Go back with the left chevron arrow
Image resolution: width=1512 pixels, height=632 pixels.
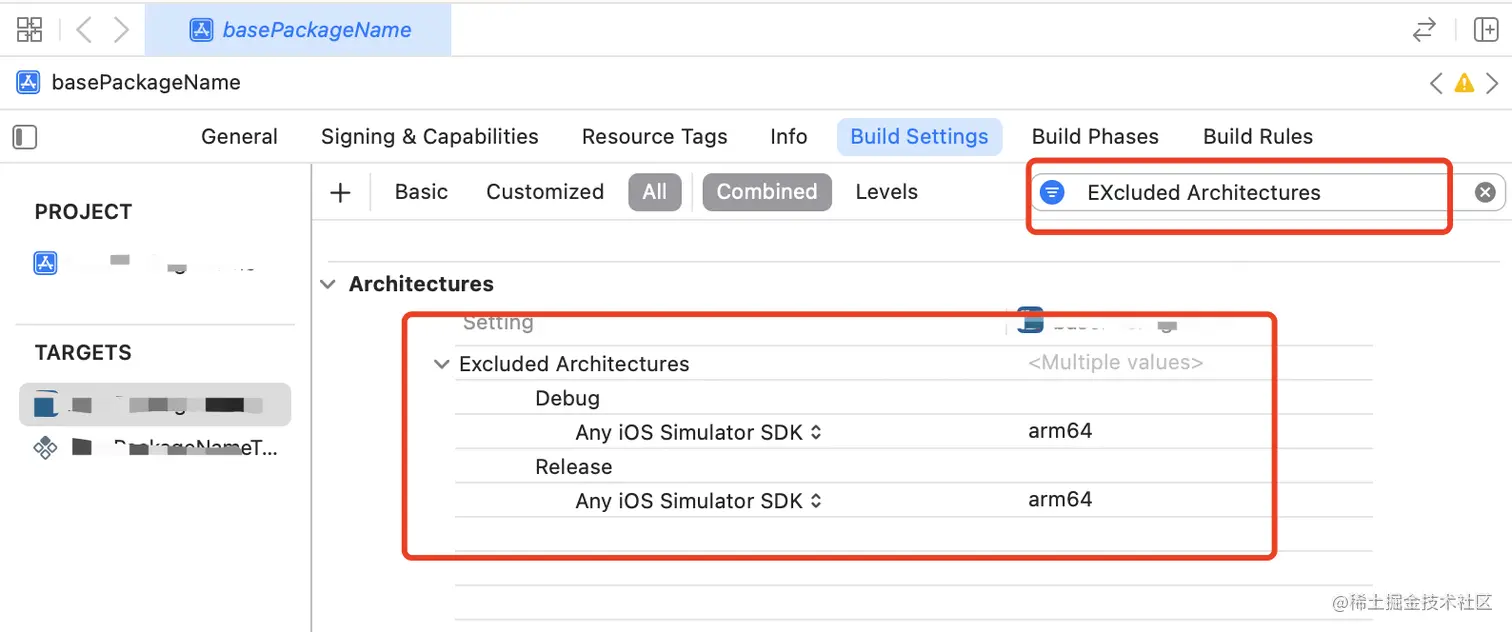[x=84, y=30]
